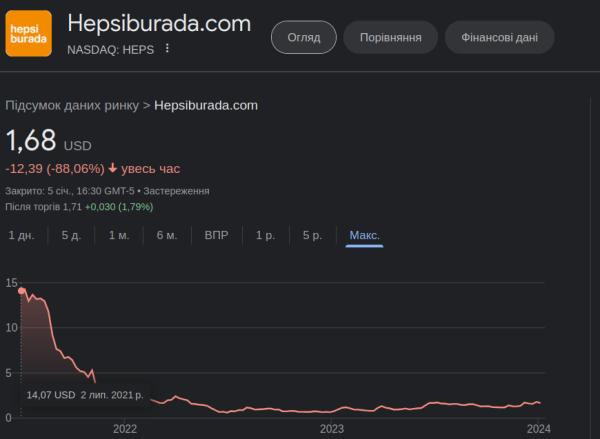Open the Фінансові дані tab
This screenshot has width=600, height=439.
499,38
